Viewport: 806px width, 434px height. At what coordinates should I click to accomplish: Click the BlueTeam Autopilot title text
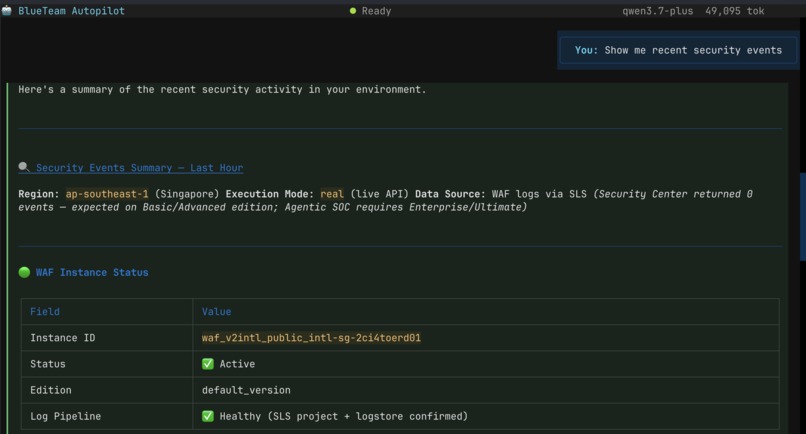71,11
